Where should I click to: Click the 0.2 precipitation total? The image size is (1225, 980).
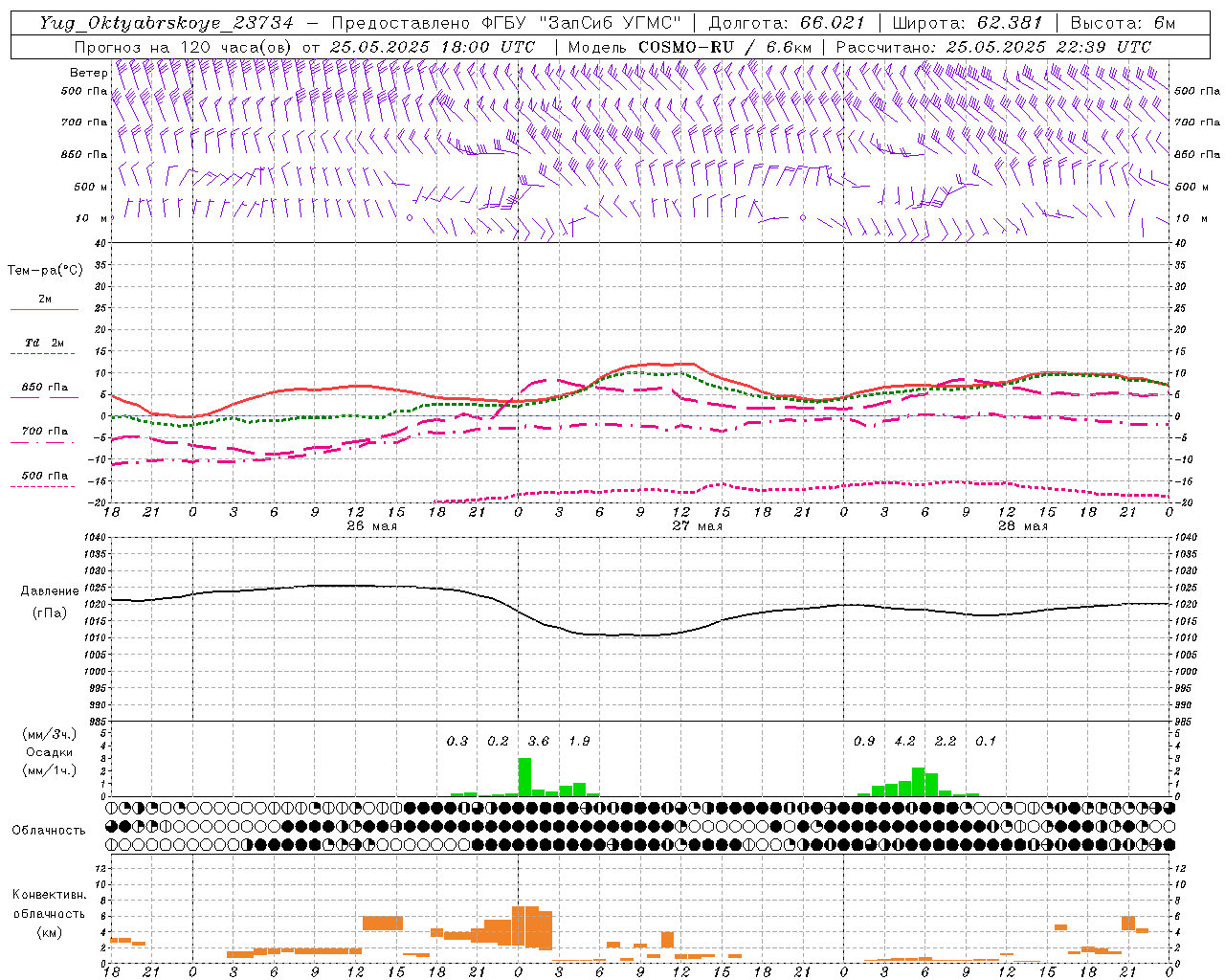(498, 742)
